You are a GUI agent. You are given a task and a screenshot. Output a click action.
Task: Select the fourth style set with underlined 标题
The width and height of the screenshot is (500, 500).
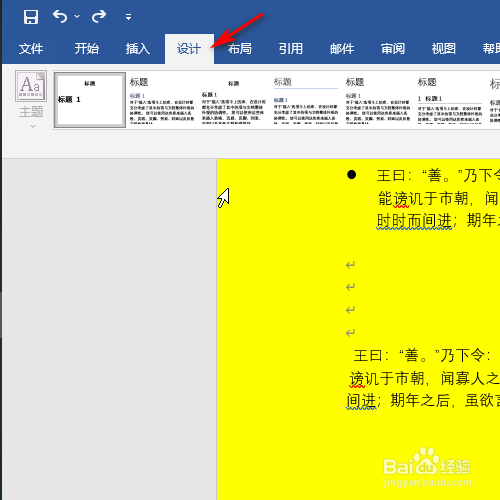306,100
